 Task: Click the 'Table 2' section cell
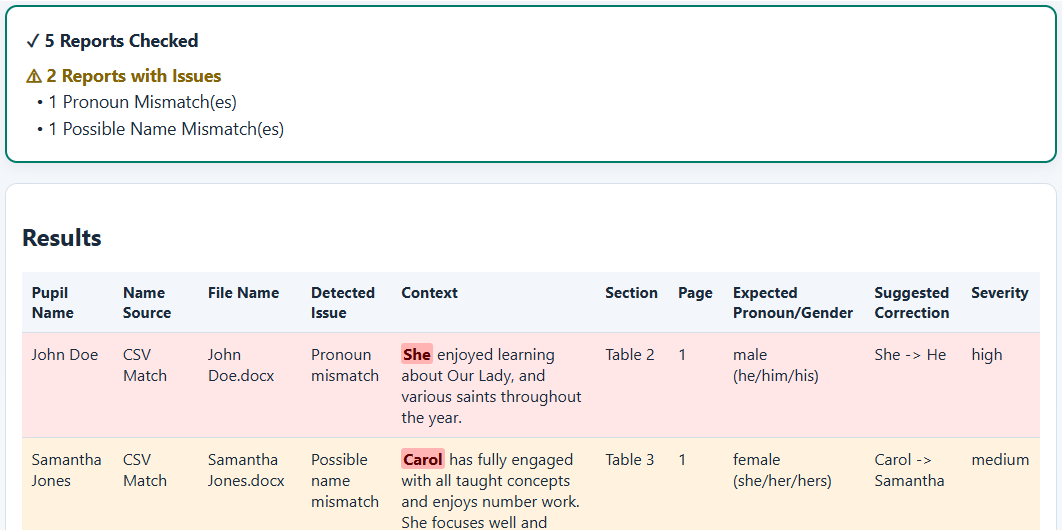tap(630, 355)
